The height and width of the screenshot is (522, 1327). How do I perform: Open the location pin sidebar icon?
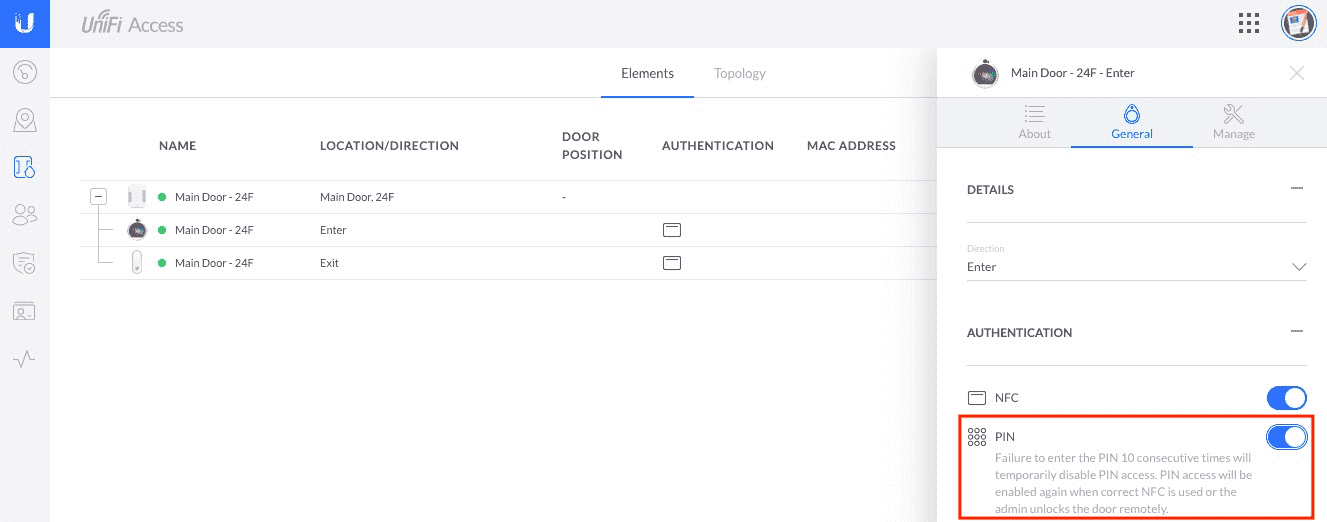coord(25,120)
